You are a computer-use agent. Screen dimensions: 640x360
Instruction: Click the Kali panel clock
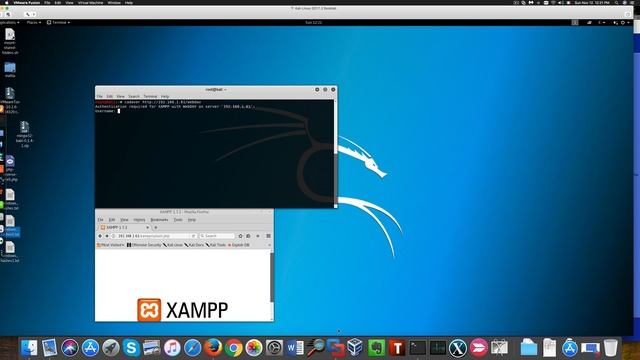[313, 22]
